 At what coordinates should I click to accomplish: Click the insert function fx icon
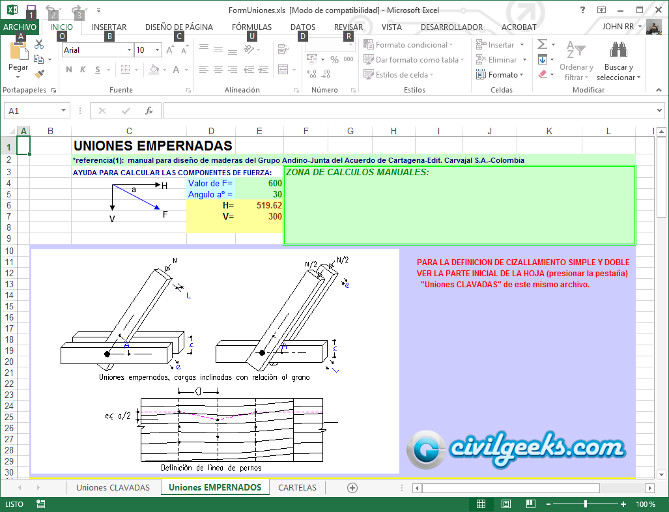click(147, 111)
